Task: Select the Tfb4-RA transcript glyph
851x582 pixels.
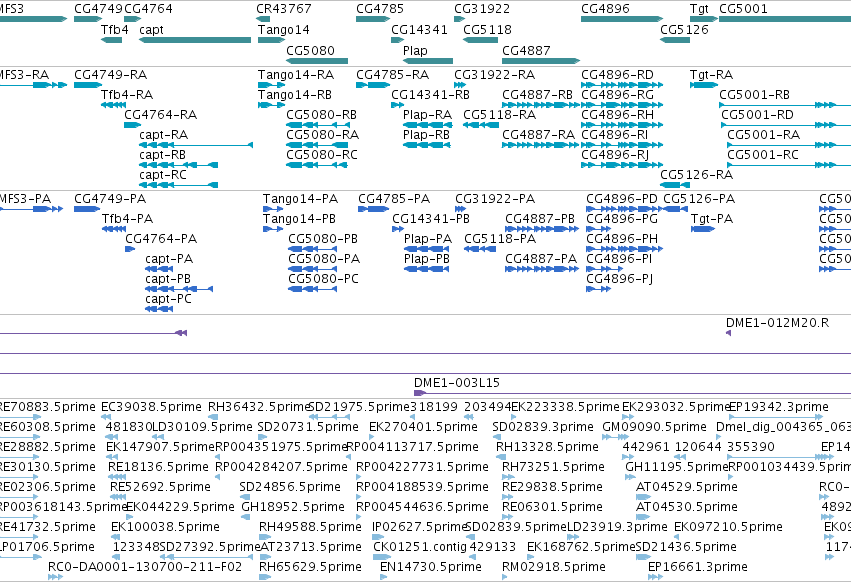Action: (113, 105)
